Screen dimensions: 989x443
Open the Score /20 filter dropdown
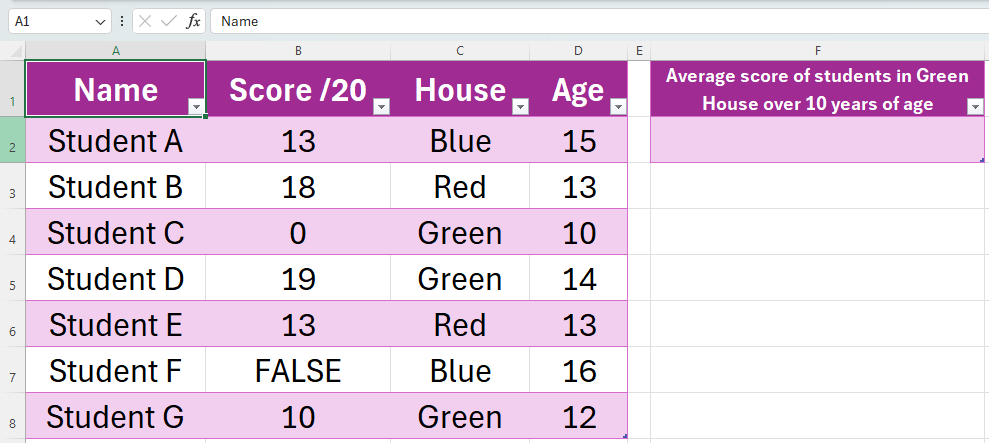coord(381,107)
